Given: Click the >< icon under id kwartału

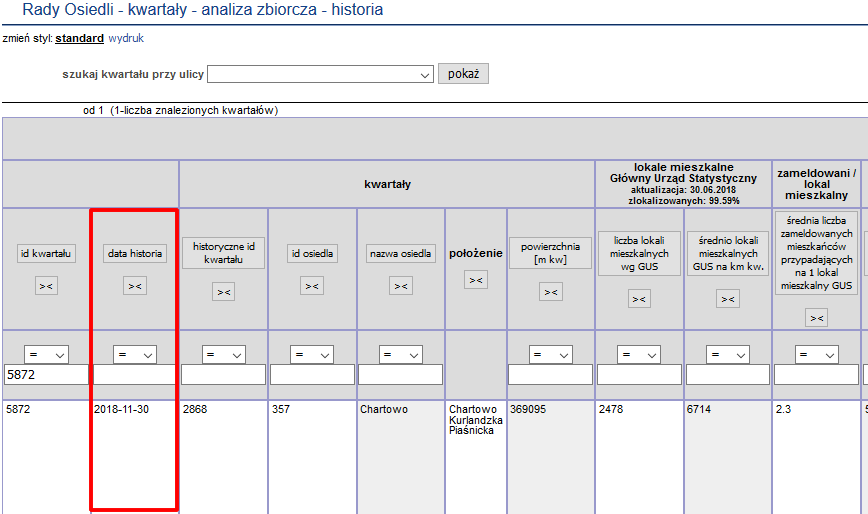Looking at the screenshot, I should (x=46, y=286).
